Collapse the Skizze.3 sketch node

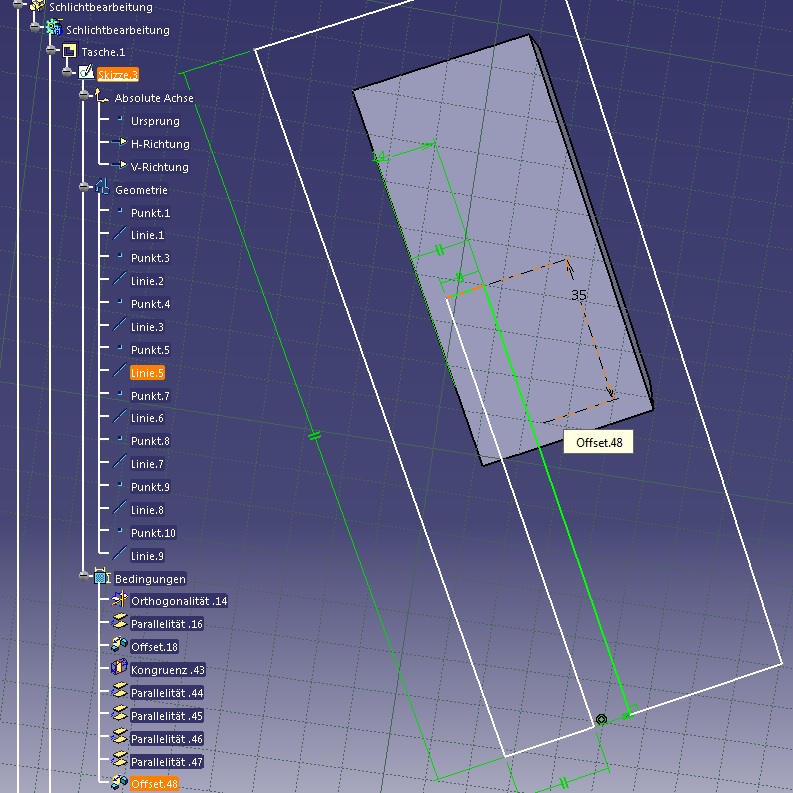click(x=68, y=72)
